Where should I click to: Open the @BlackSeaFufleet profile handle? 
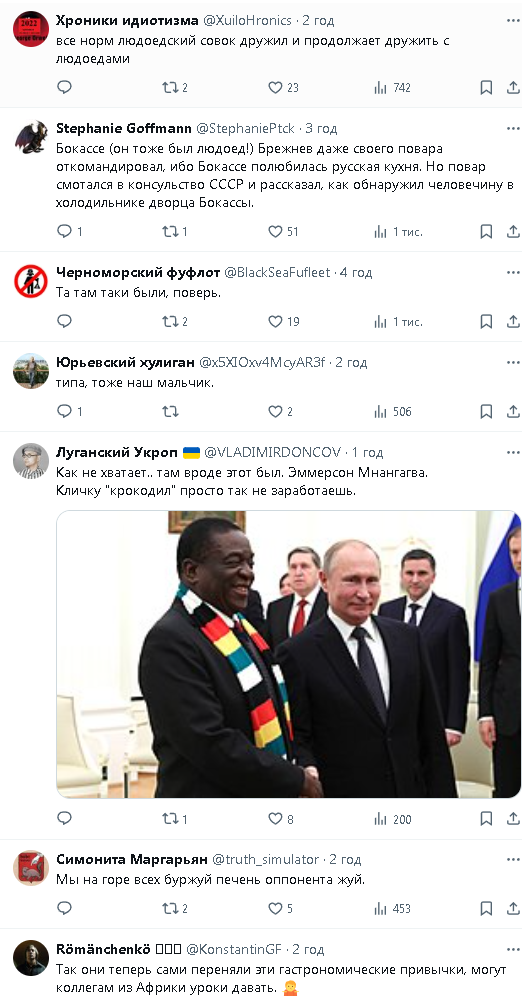point(277,273)
